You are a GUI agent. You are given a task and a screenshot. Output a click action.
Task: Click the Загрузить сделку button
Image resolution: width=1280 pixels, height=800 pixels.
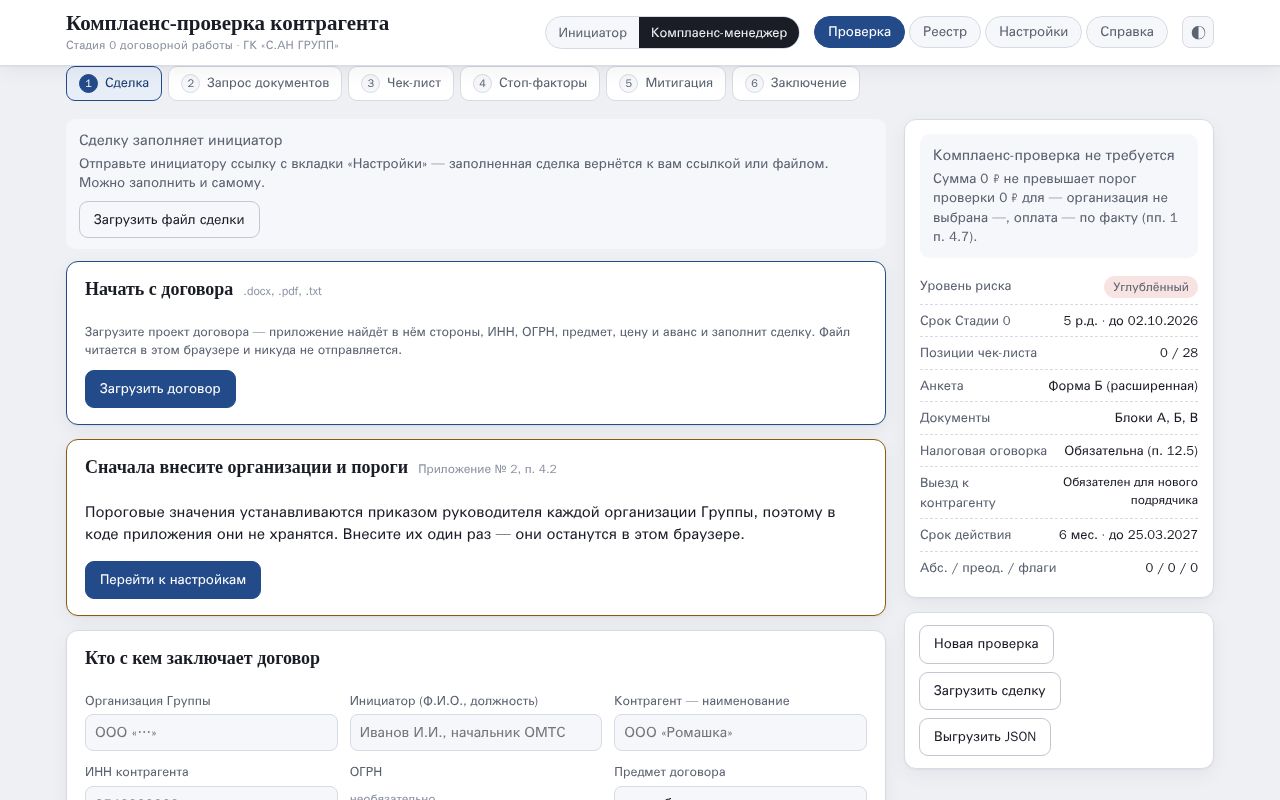(990, 691)
